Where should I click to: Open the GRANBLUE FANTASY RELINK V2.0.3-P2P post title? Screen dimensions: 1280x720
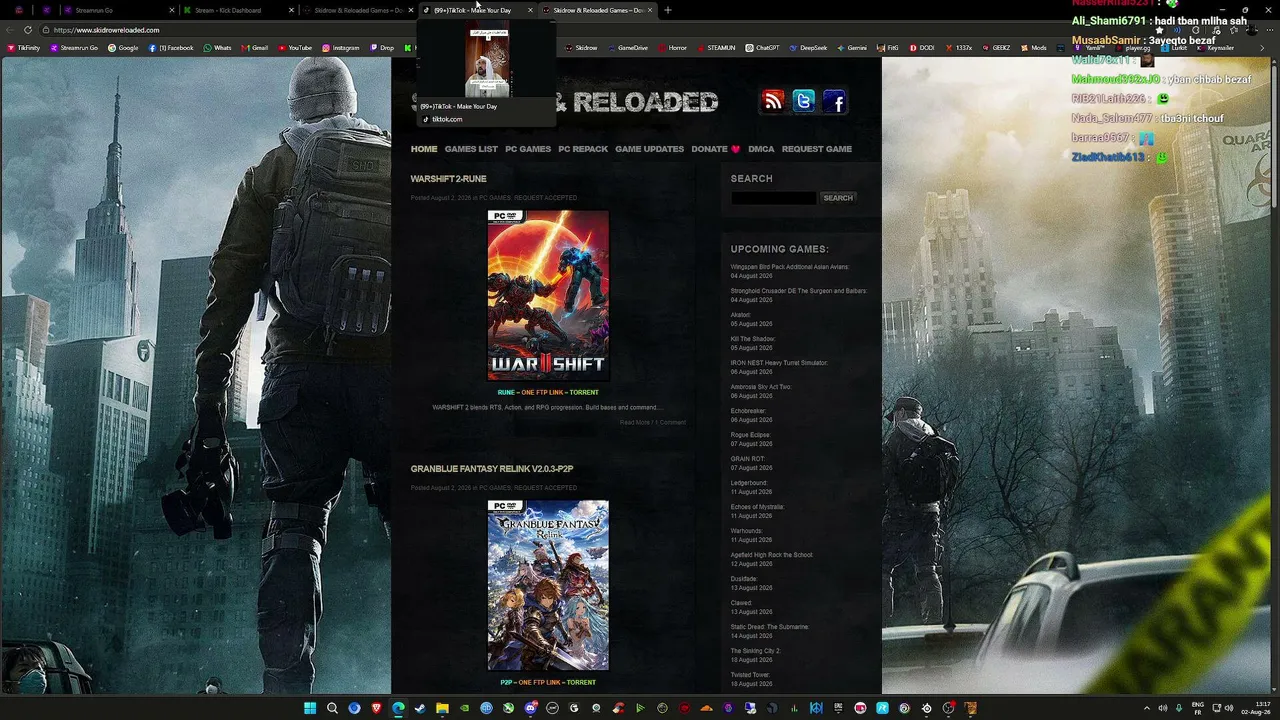(492, 469)
